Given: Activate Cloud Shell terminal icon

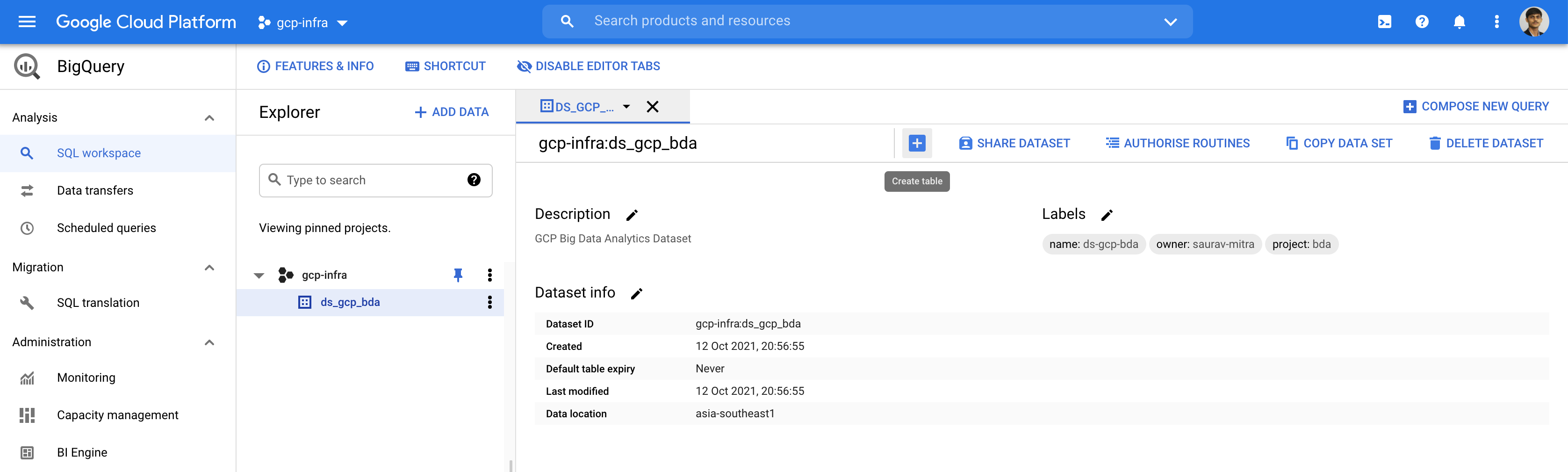Looking at the screenshot, I should click(x=1384, y=22).
